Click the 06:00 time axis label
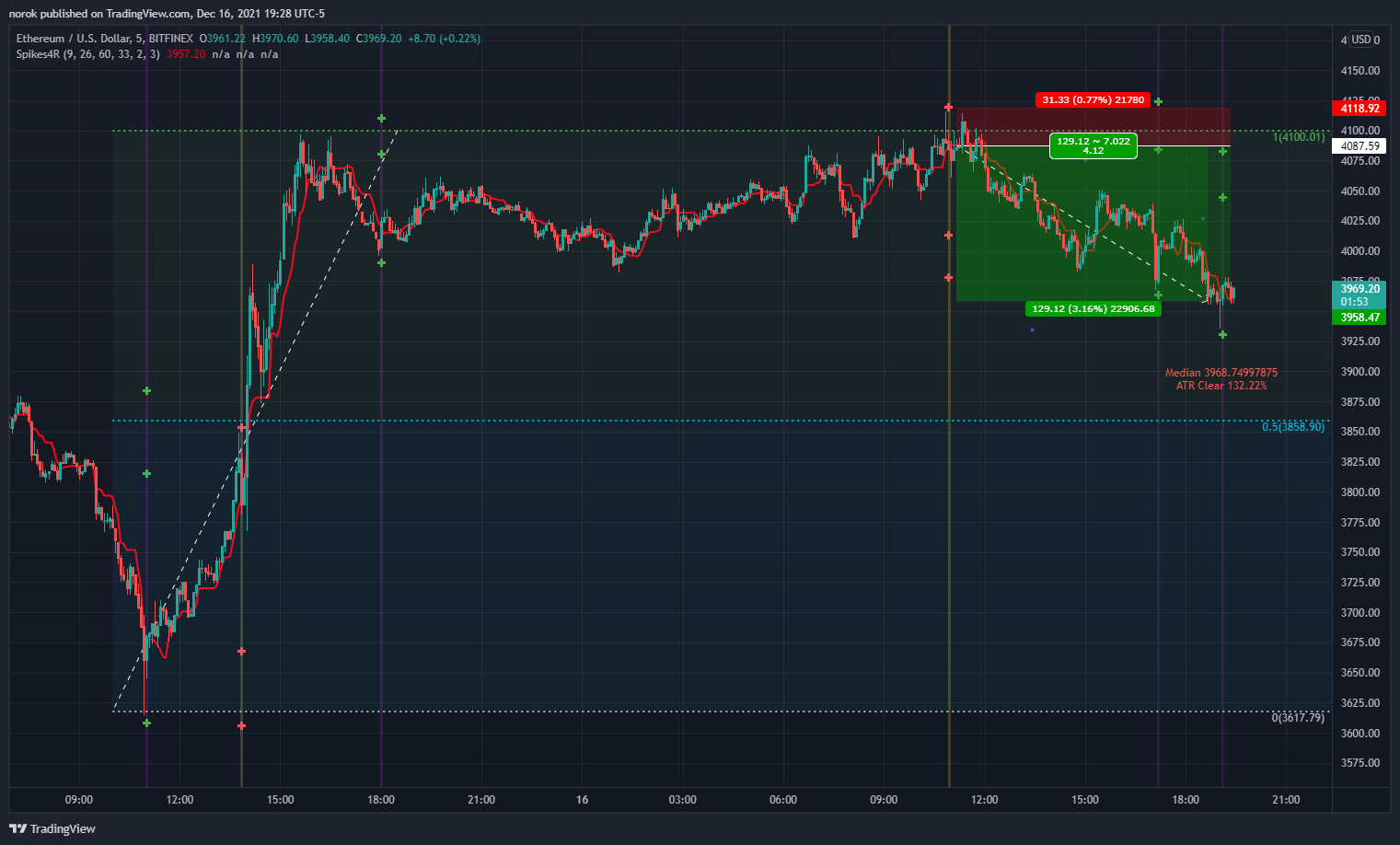Viewport: 1400px width, 845px height. (783, 800)
